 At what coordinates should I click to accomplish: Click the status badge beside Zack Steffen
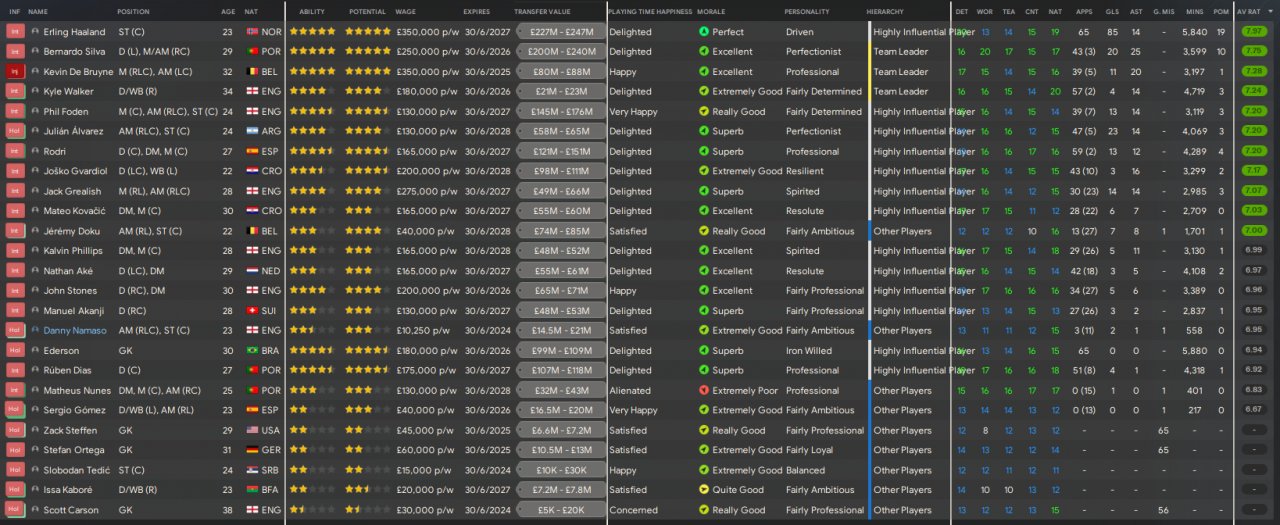[15, 430]
